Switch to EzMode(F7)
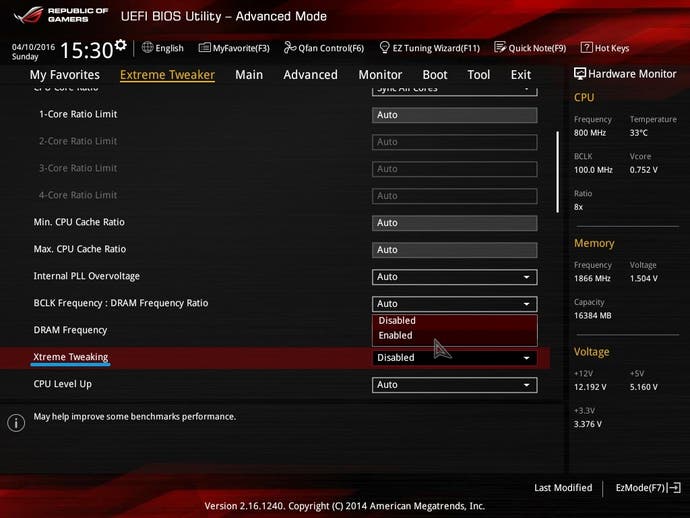Viewport: 690px width, 518px height. point(648,488)
